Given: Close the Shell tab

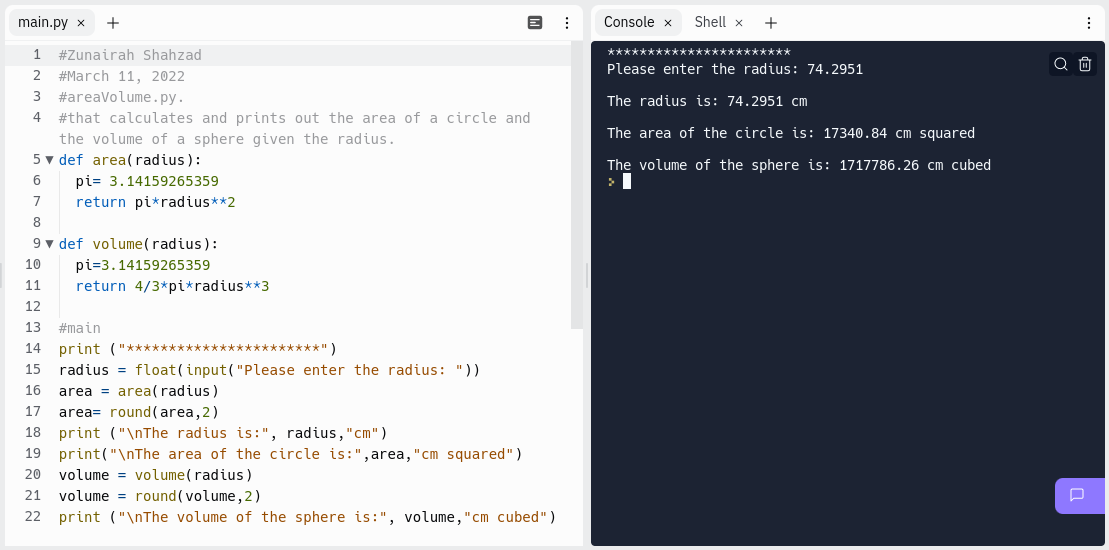Looking at the screenshot, I should click(739, 23).
